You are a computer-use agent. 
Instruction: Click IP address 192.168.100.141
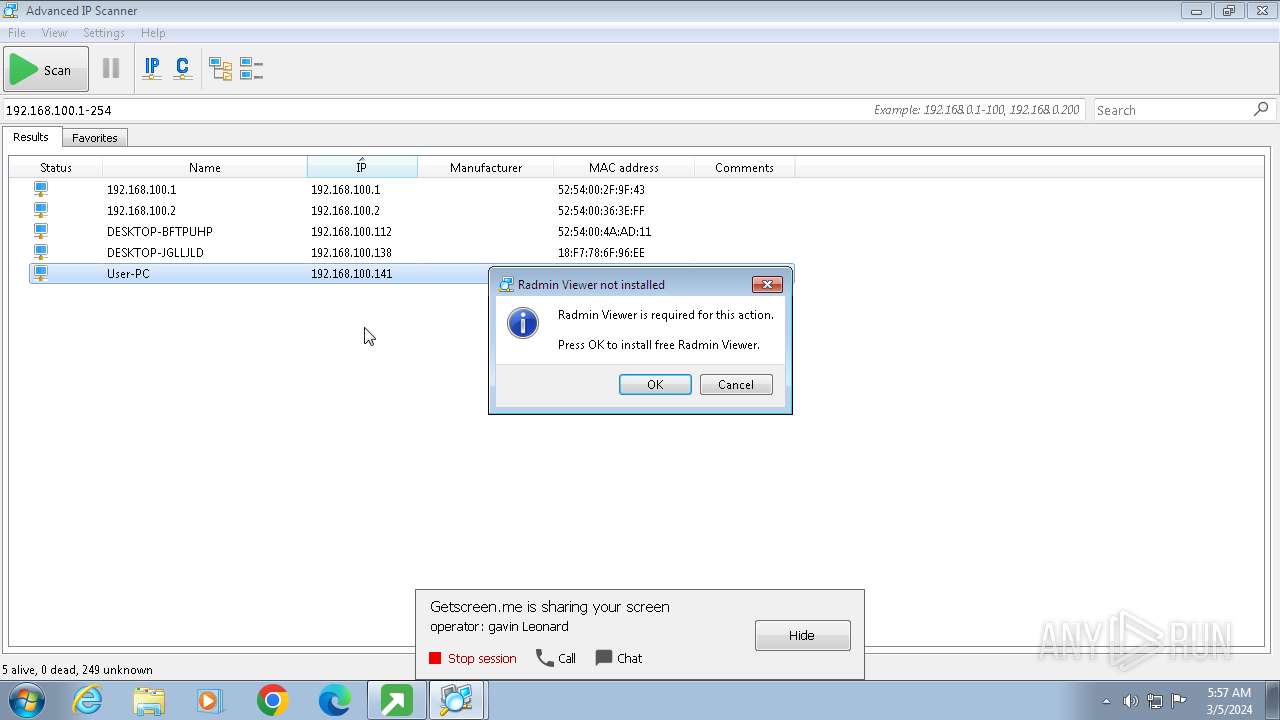(x=351, y=273)
